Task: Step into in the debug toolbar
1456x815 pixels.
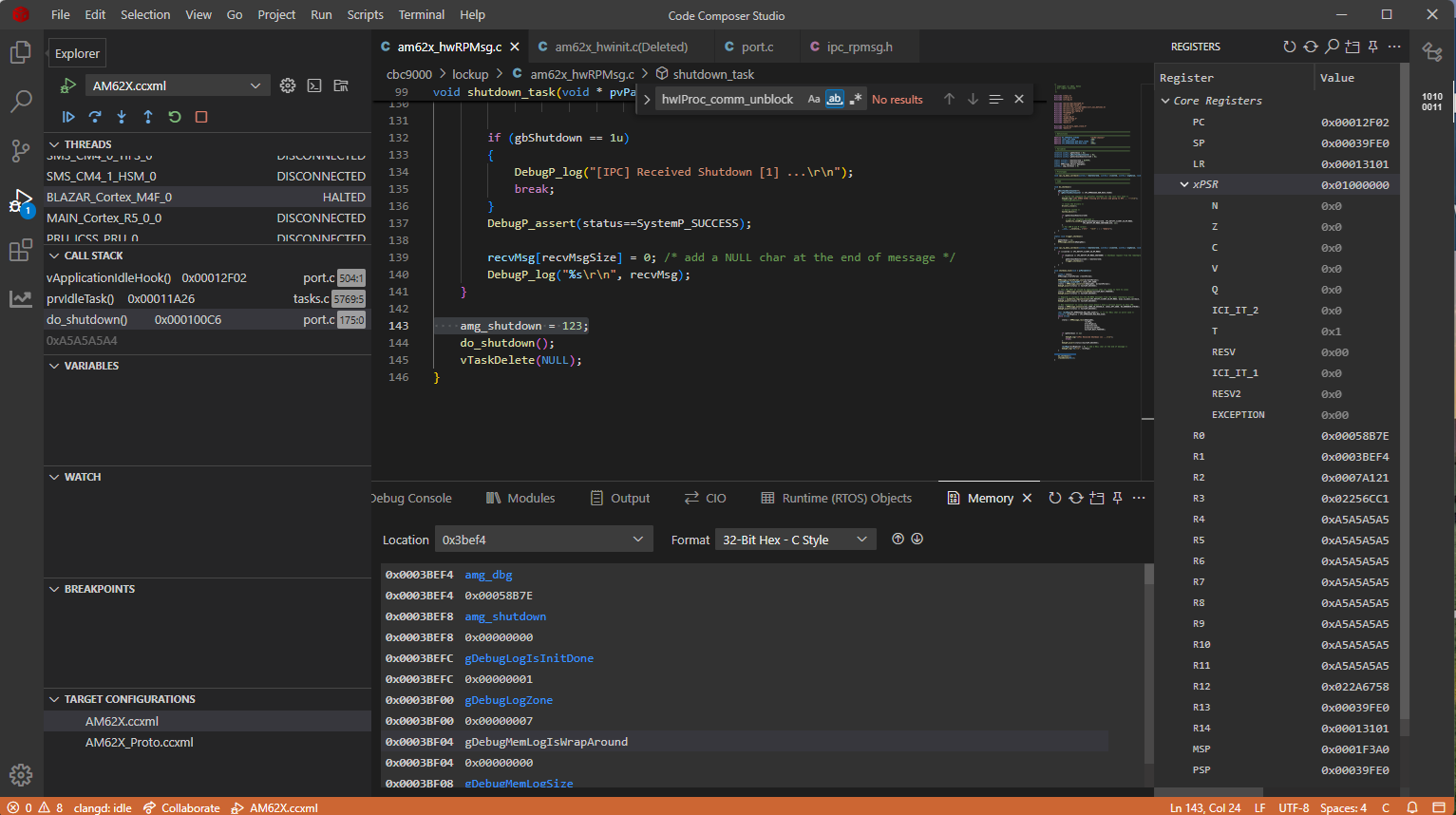Action: pos(122,117)
